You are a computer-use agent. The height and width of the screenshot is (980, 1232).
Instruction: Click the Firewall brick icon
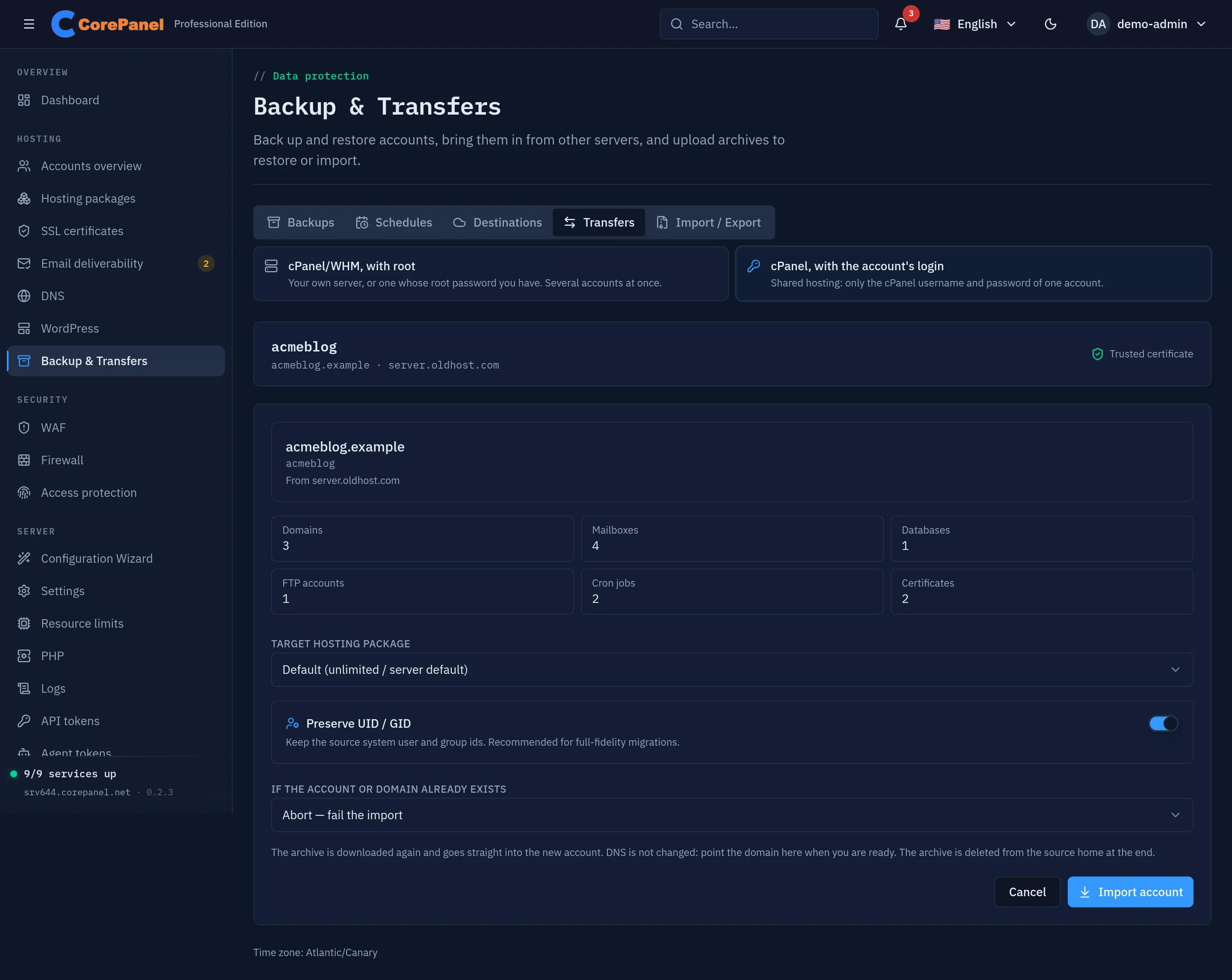point(24,460)
